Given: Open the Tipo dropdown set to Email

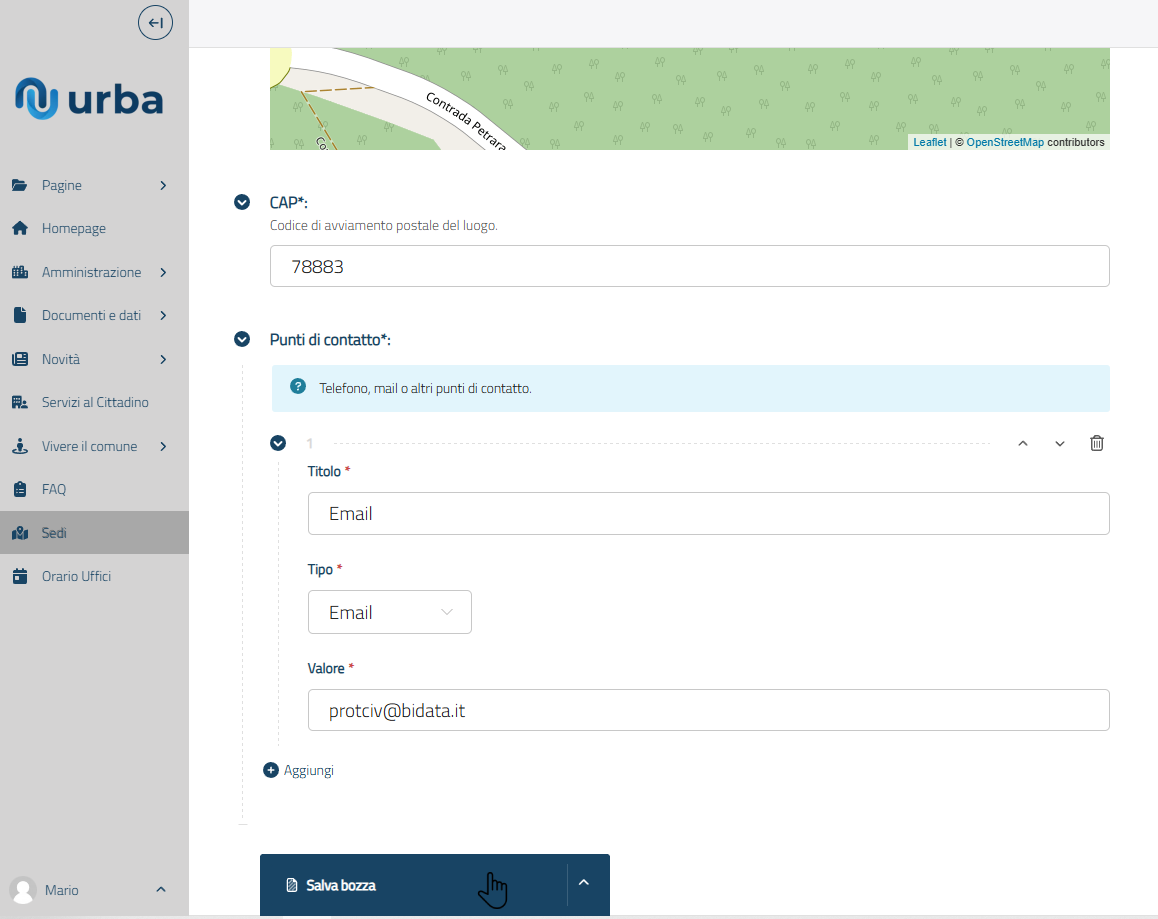Looking at the screenshot, I should [389, 612].
